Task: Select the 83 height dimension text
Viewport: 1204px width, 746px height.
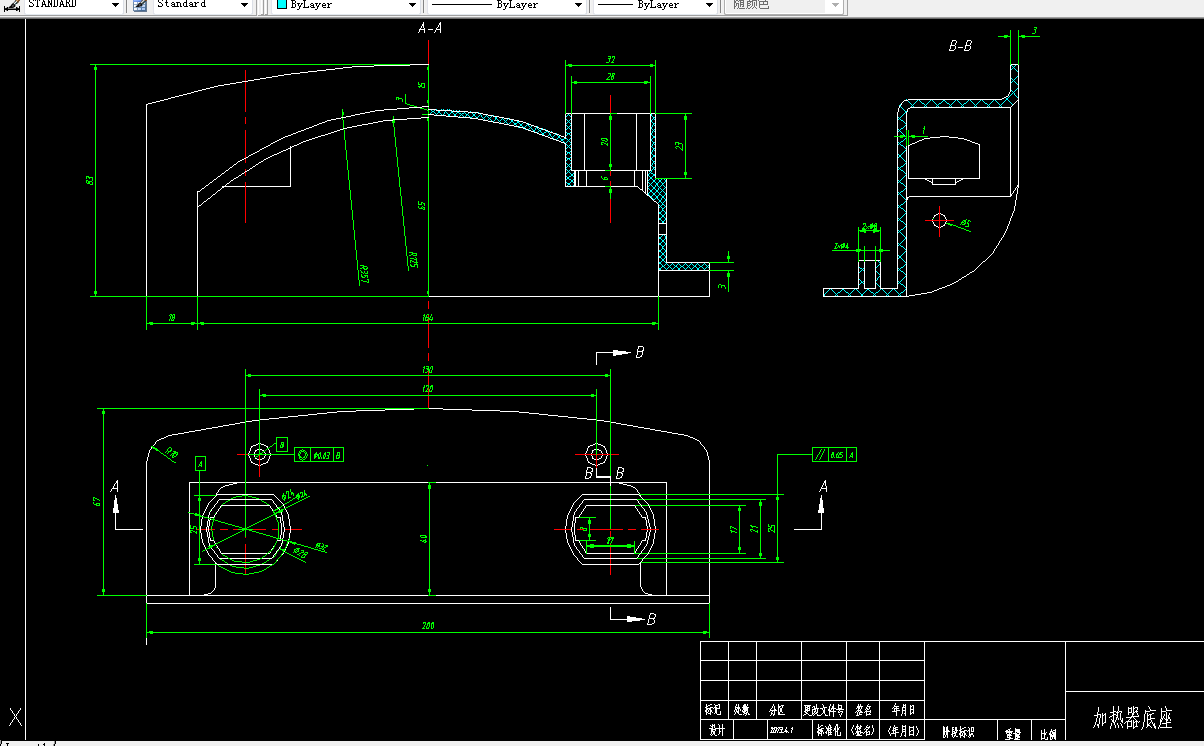Action: pyautogui.click(x=90, y=180)
